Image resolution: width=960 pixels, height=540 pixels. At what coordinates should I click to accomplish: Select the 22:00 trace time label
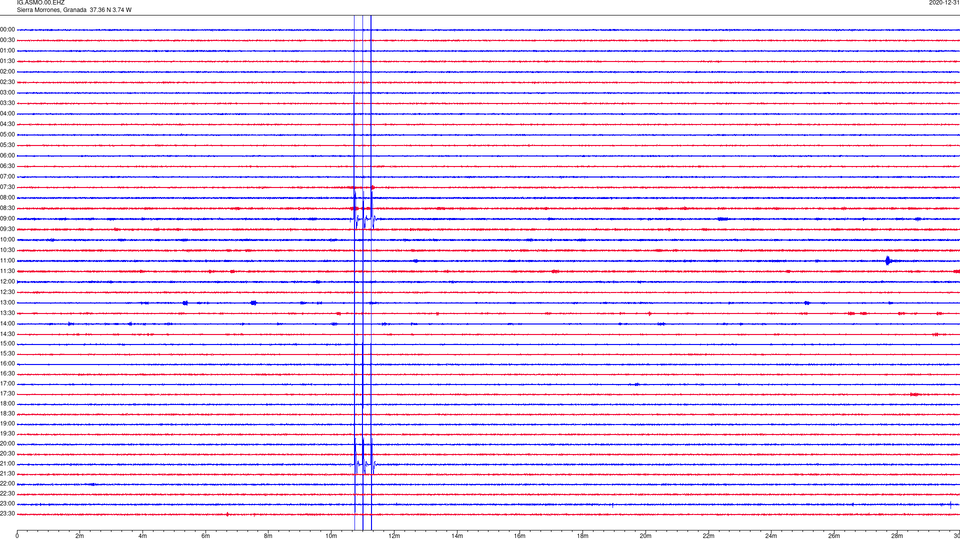pos(7,484)
